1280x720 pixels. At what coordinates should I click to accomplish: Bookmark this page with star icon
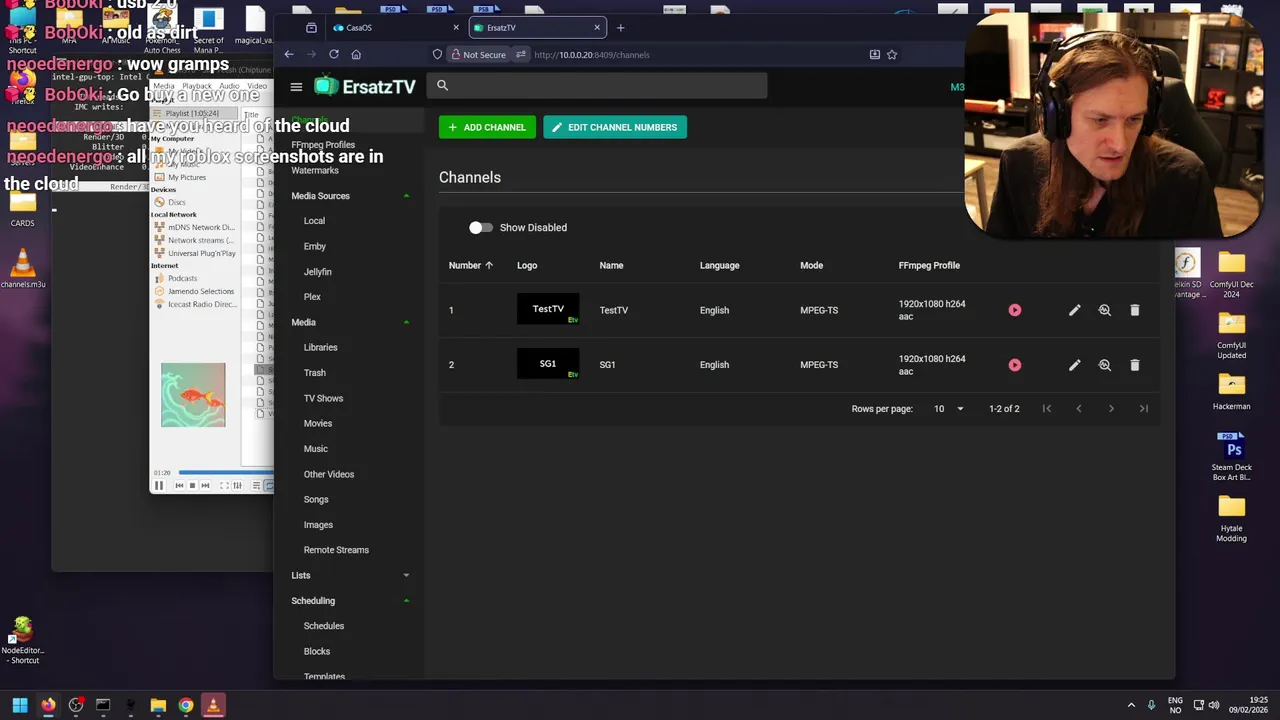[892, 55]
